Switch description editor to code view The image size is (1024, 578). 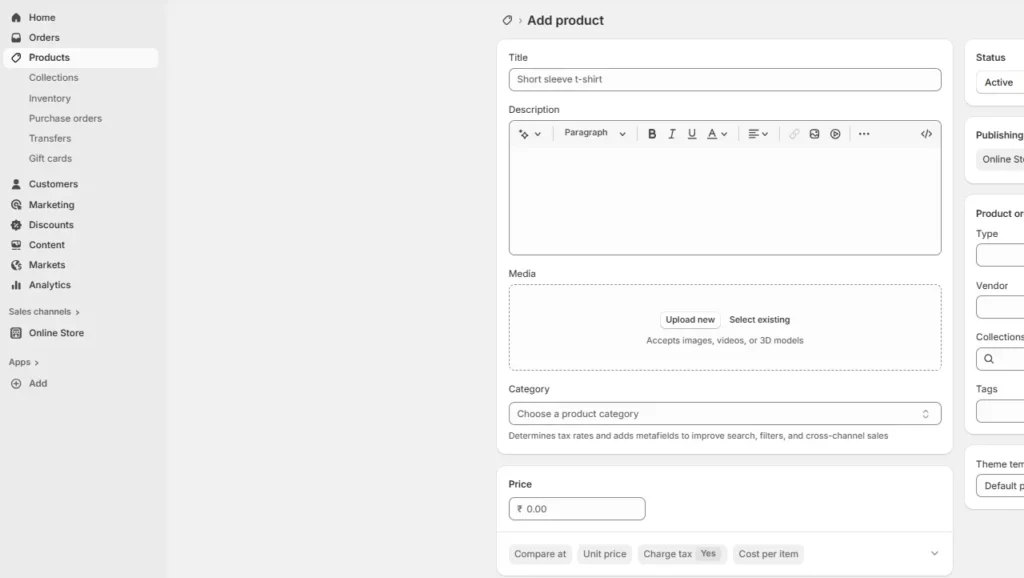[x=926, y=132]
